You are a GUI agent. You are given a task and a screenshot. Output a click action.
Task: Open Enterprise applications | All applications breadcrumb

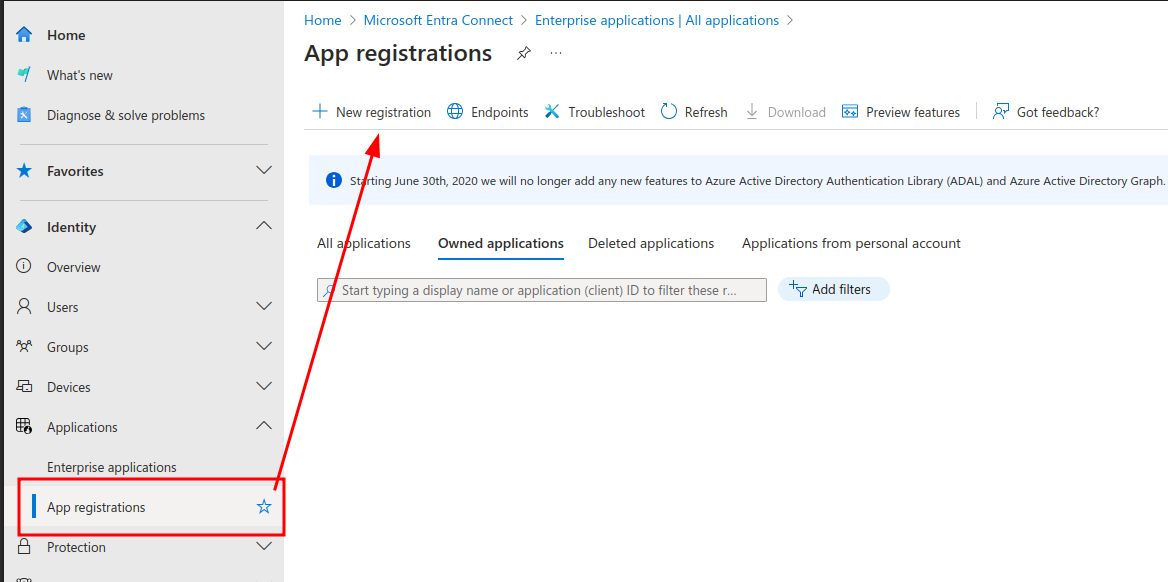pos(657,20)
